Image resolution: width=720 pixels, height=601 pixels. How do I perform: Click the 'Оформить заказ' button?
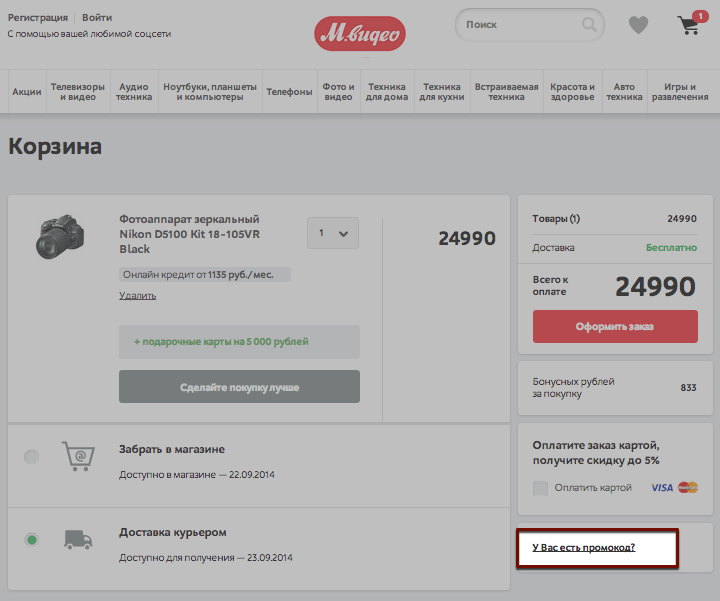(x=615, y=326)
